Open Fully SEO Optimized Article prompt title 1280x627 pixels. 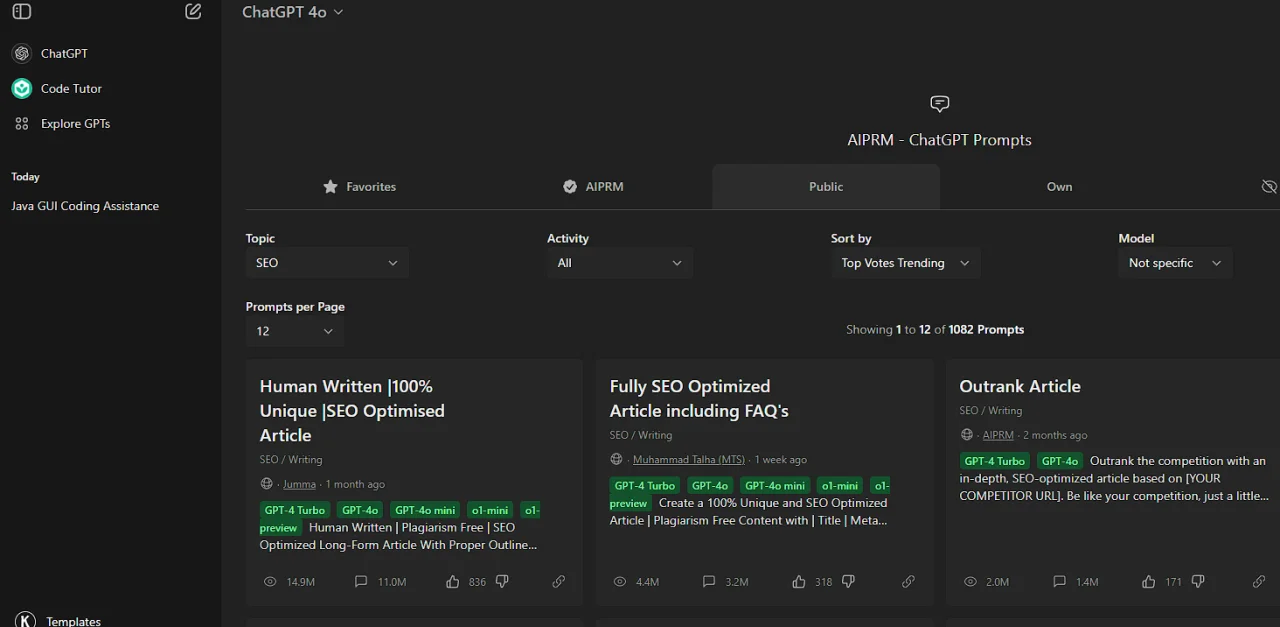[699, 398]
